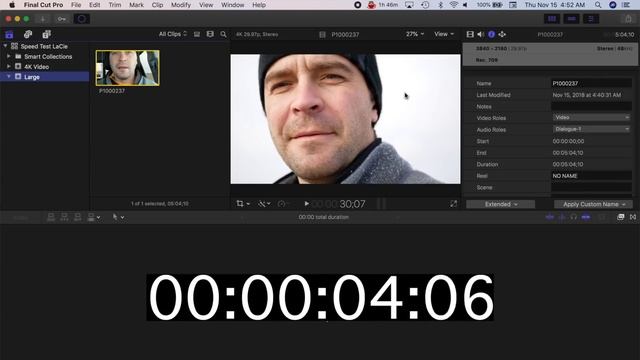The width and height of the screenshot is (640, 360).
Task: Collapse the Speed Test LaCie library
Action: [5, 46]
